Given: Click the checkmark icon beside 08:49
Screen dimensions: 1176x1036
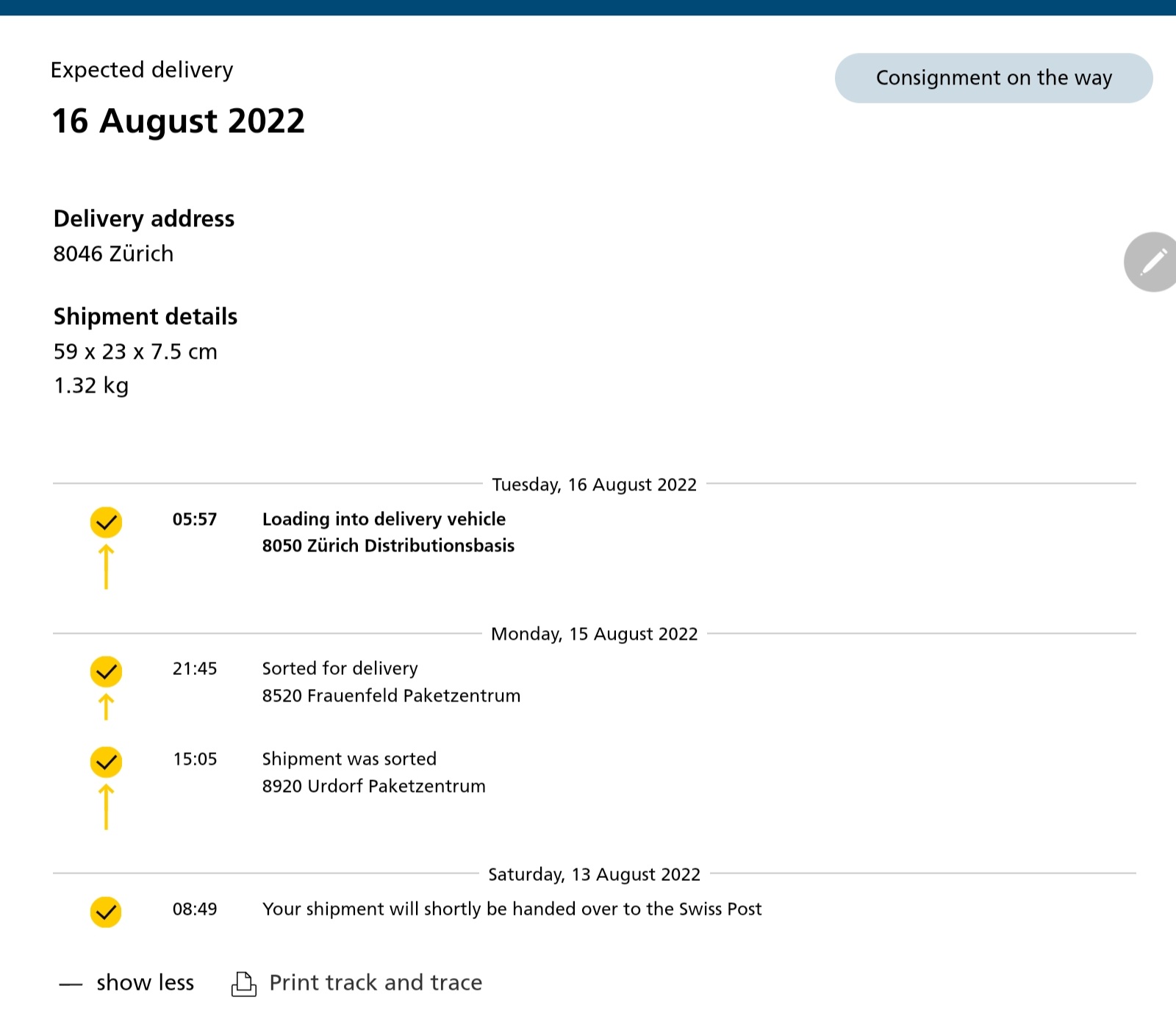Looking at the screenshot, I should click(106, 912).
